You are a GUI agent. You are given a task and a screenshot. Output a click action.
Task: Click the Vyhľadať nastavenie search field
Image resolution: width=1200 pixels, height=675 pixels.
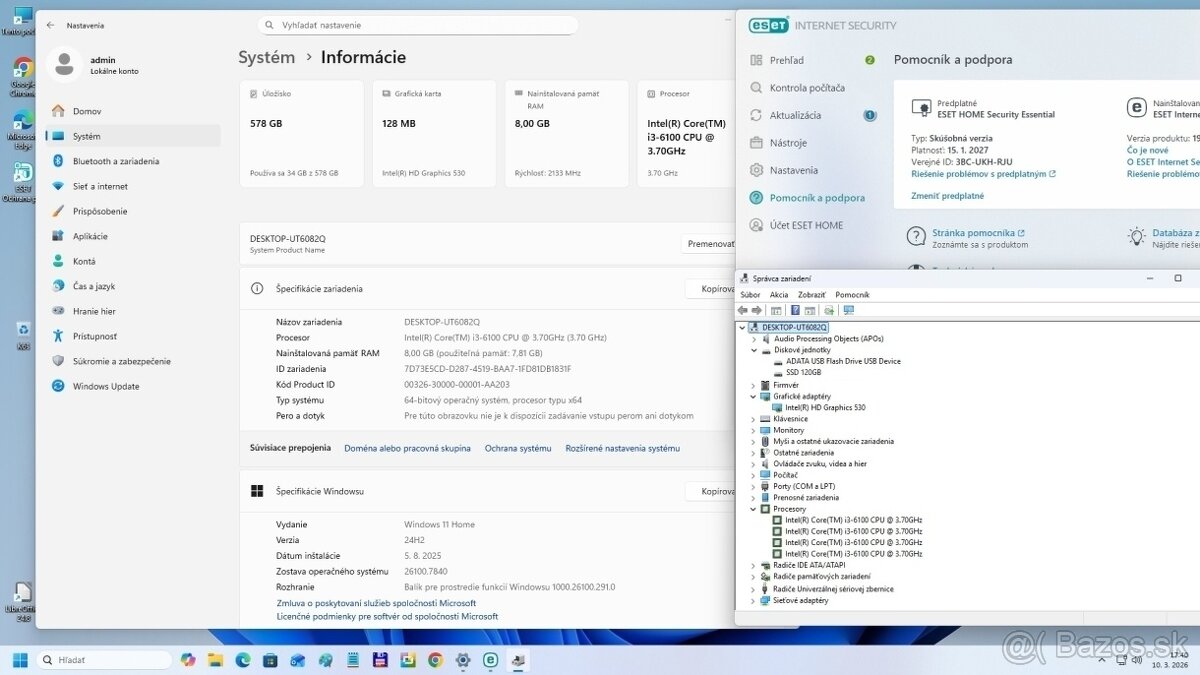pyautogui.click(x=420, y=25)
